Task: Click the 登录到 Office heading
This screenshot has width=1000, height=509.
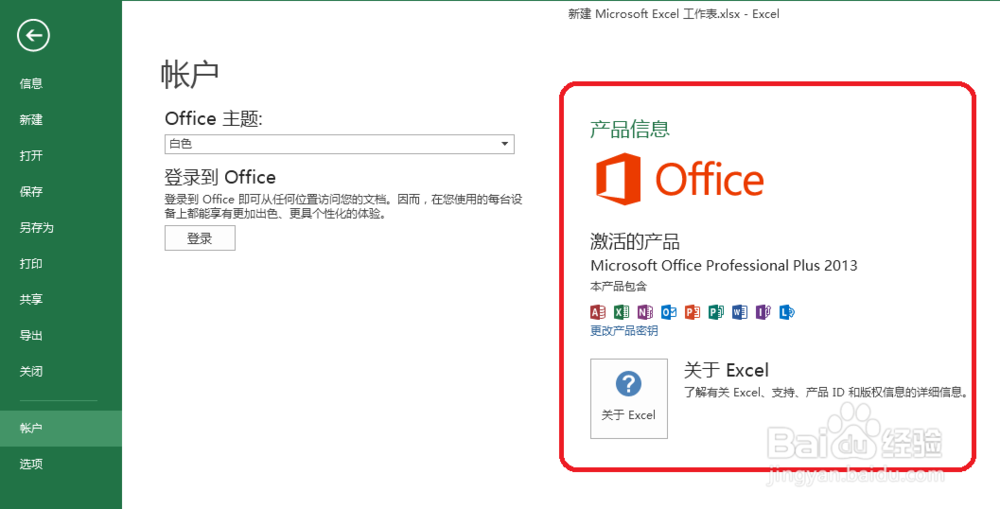Action: [220, 177]
